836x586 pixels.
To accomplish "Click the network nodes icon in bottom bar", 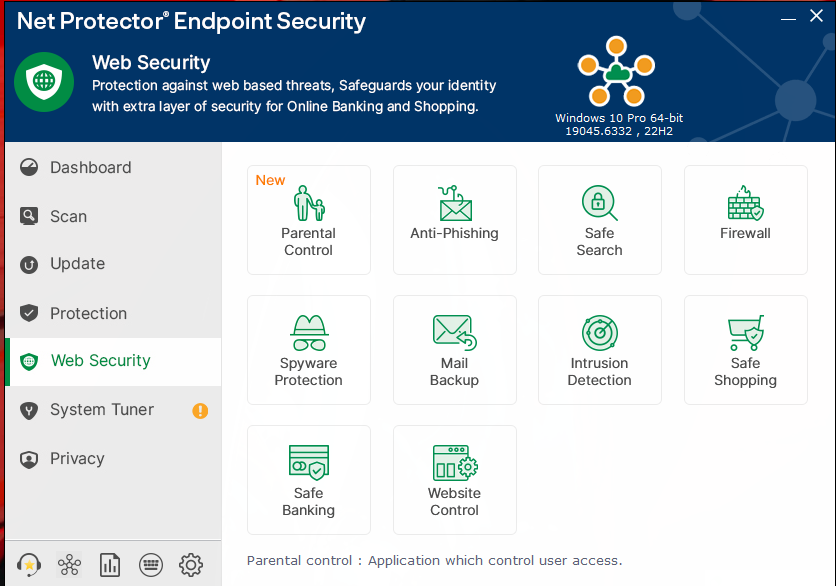I will [x=69, y=565].
